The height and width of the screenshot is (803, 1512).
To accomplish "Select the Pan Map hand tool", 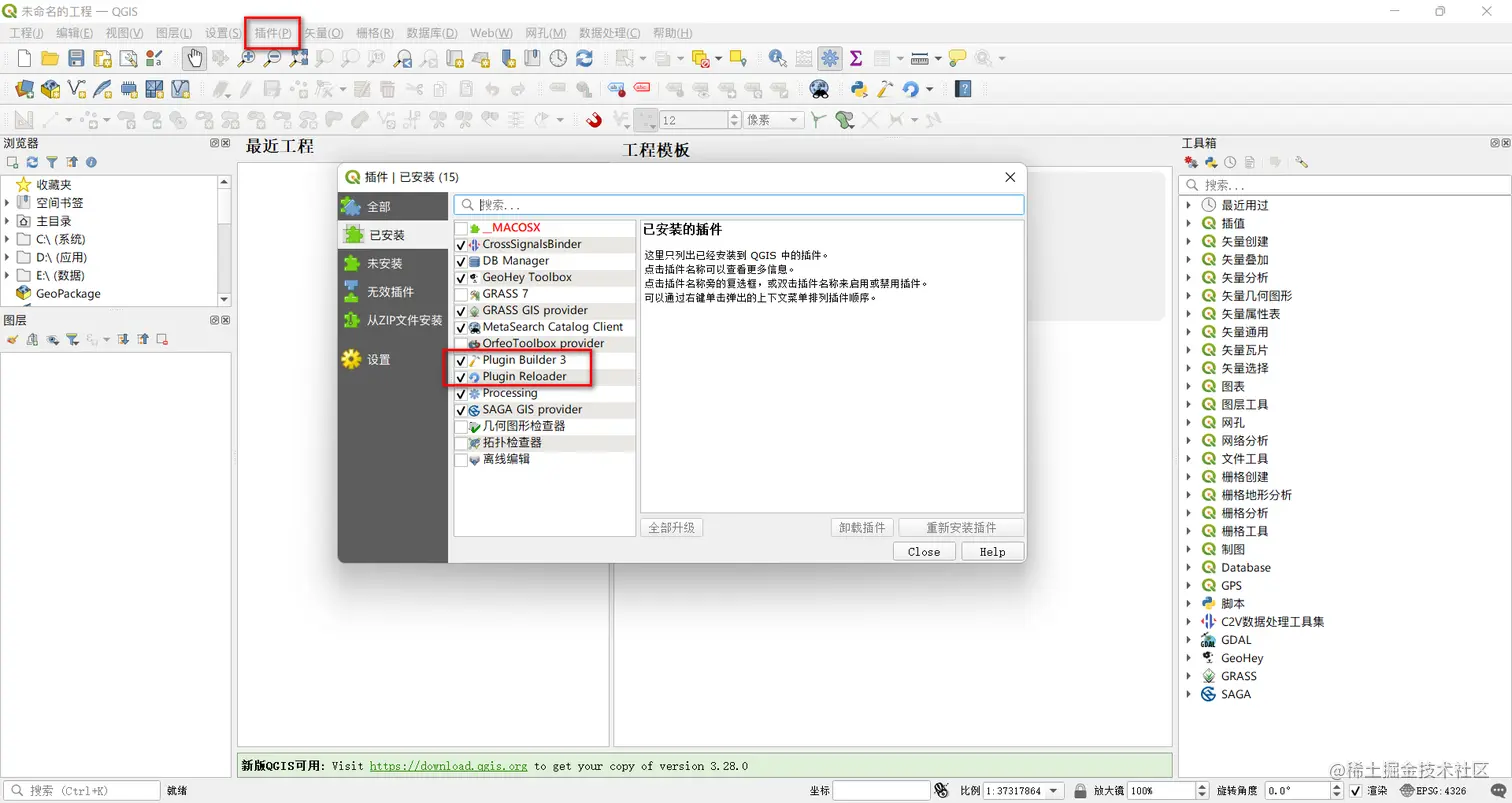I will 194,59.
